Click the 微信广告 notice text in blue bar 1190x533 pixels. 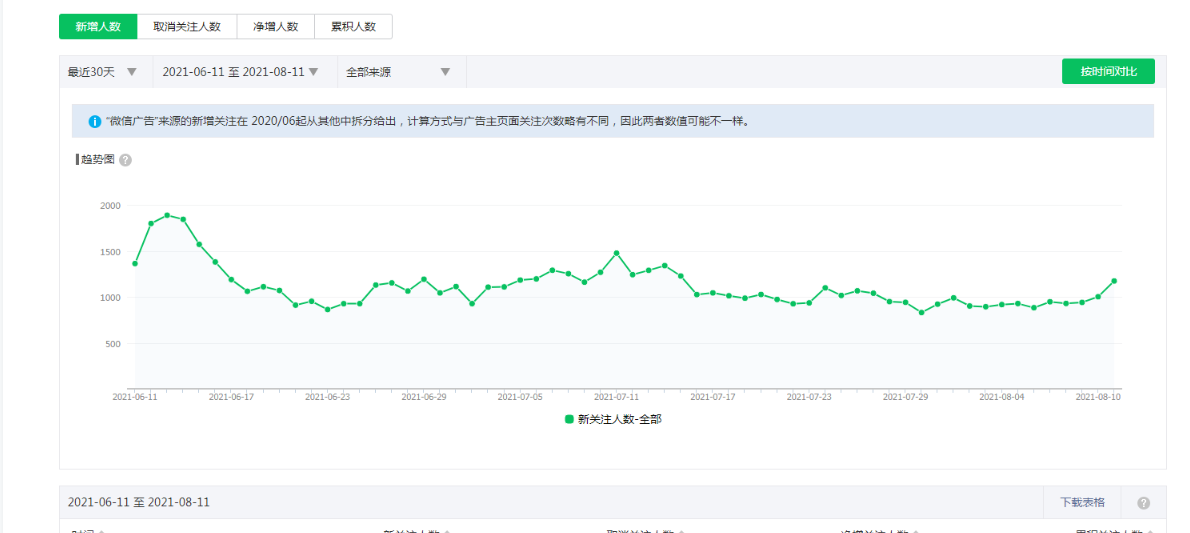[x=430, y=121]
